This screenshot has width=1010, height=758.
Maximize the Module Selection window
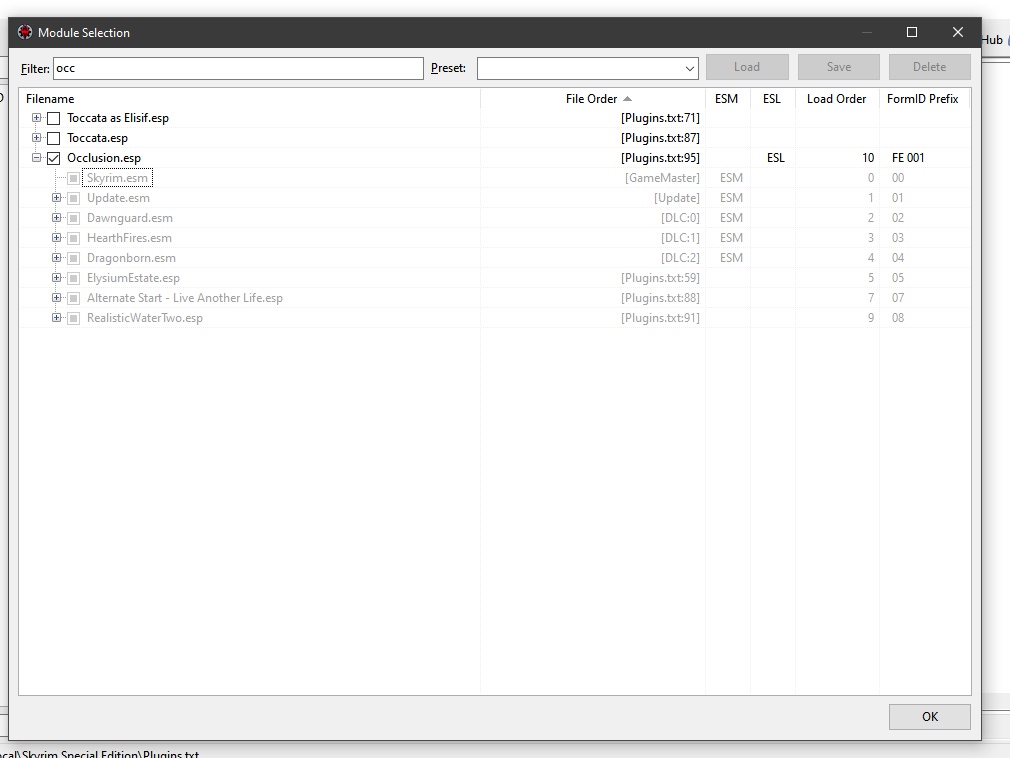point(911,32)
